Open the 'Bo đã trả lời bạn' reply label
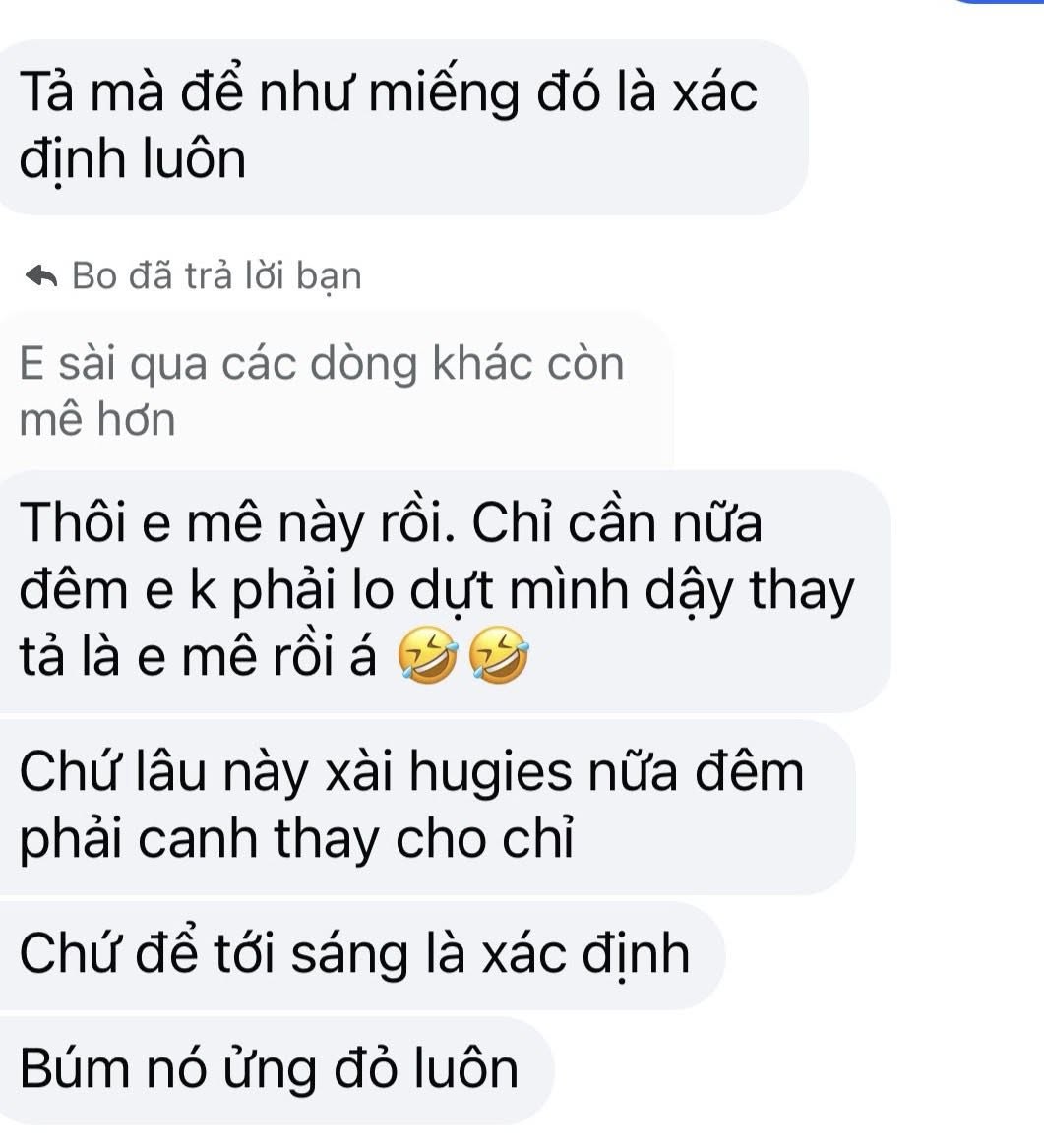Screen dimensions: 1044x1148 (193, 276)
